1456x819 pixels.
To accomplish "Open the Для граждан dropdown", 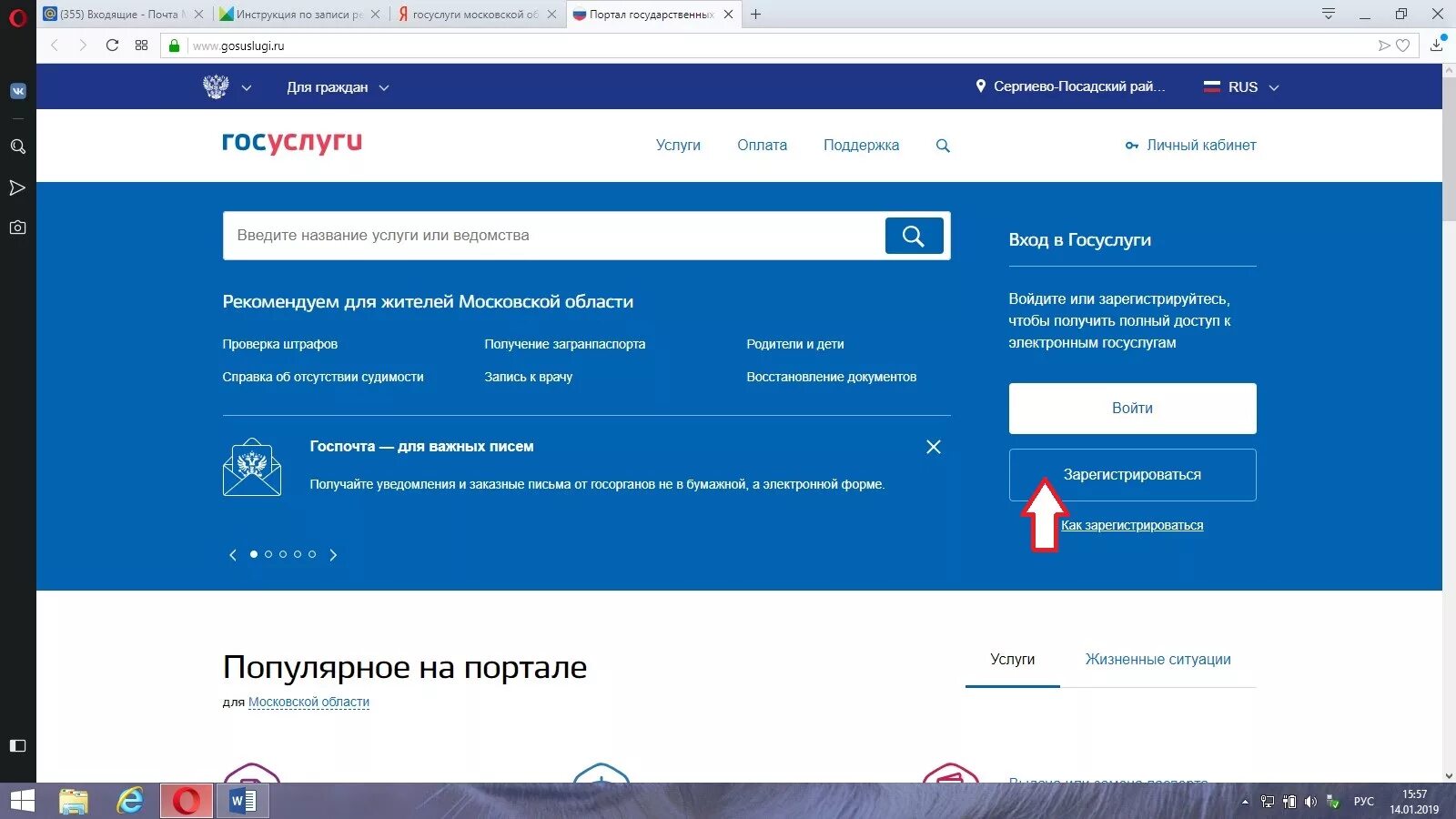I will pos(338,87).
